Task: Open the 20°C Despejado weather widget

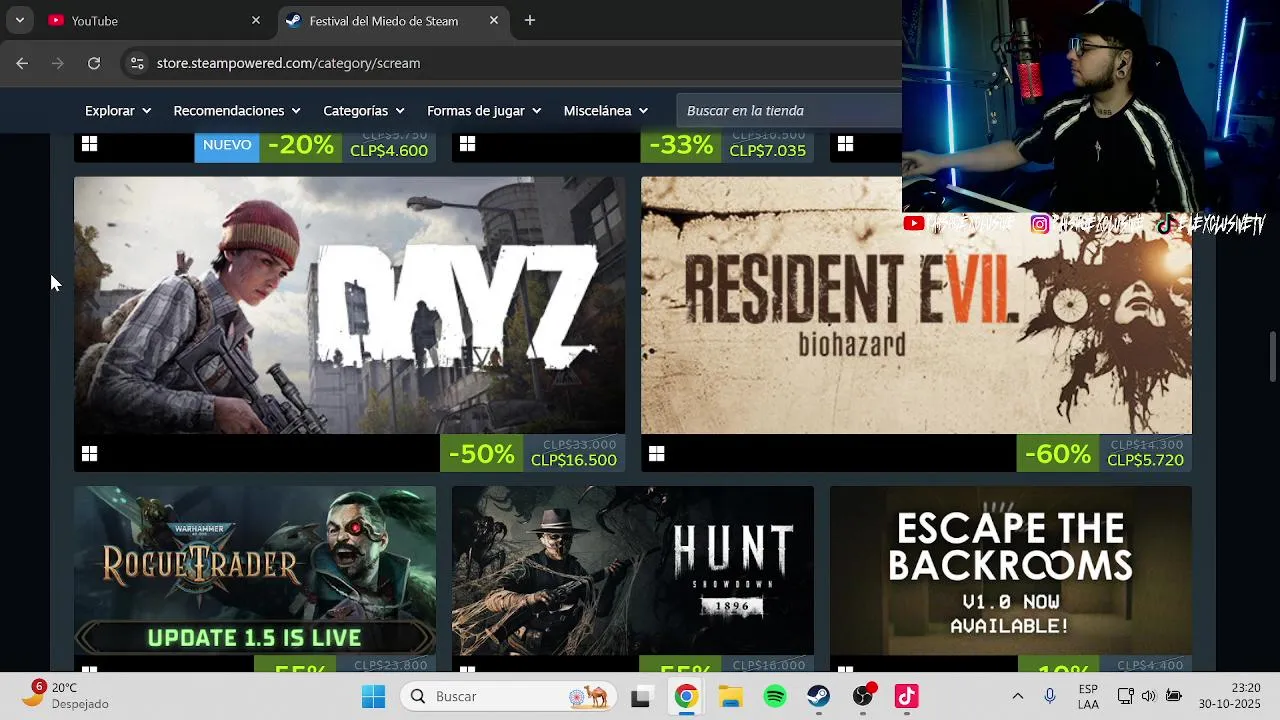Action: coord(66,696)
